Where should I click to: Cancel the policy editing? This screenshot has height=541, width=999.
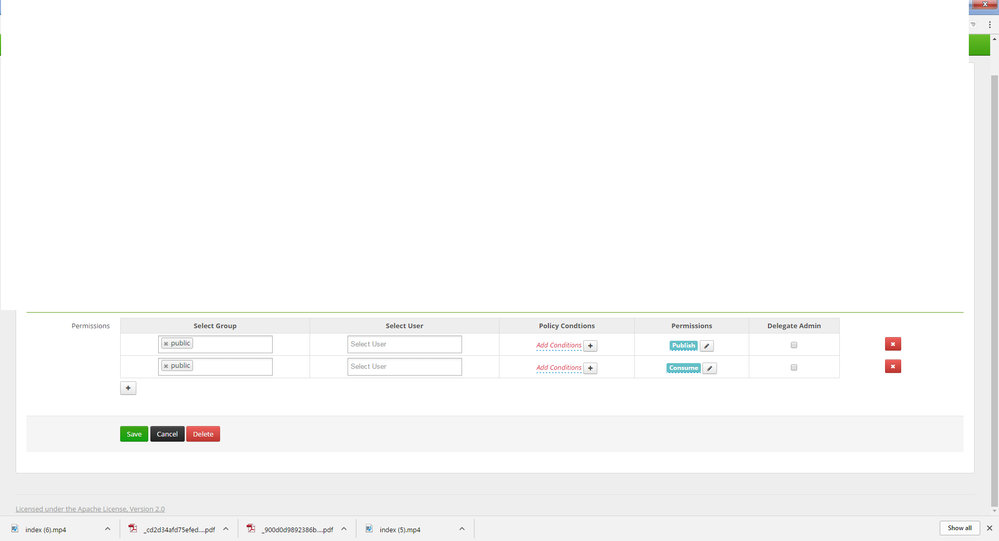167,434
